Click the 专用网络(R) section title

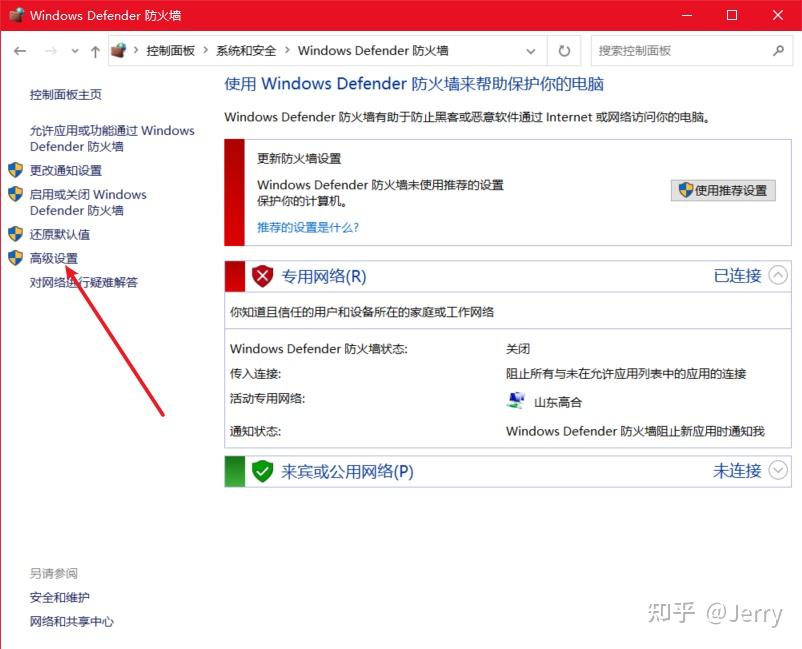tap(324, 276)
